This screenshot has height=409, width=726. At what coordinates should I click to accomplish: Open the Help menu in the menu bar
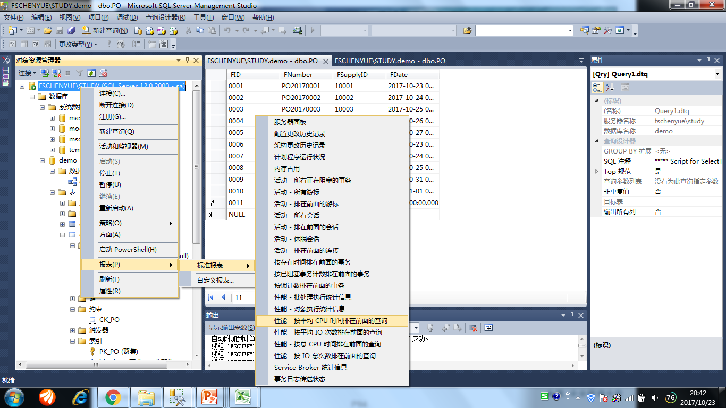coord(263,18)
